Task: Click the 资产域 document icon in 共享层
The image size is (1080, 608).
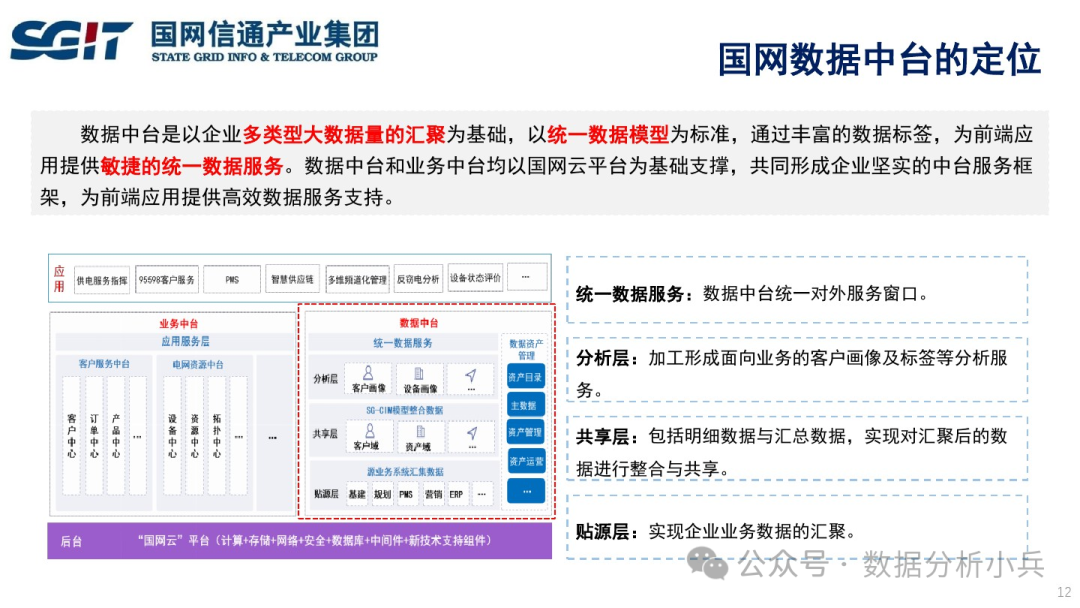Action: 420,432
